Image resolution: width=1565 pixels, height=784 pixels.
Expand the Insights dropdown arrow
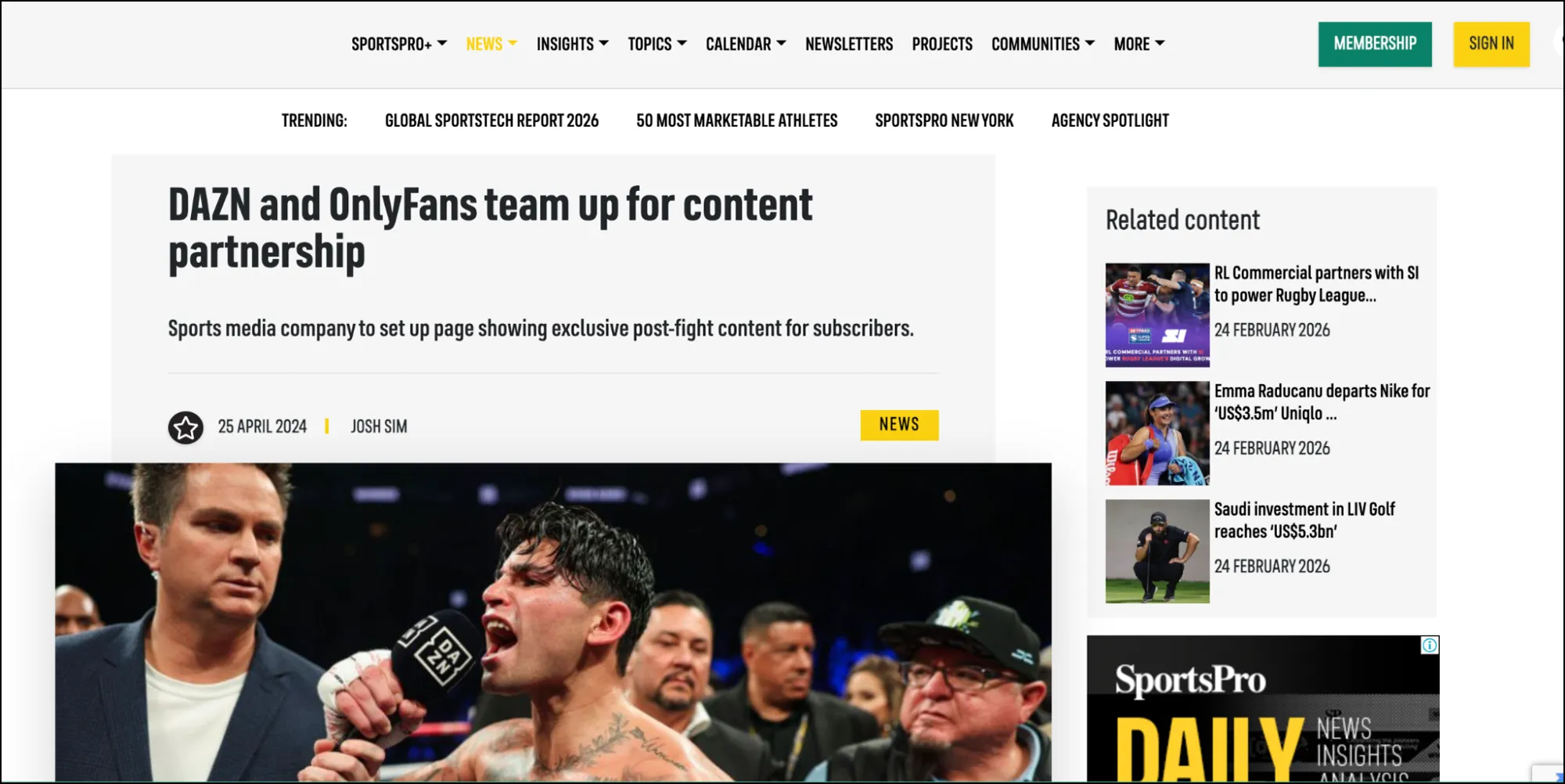coord(603,44)
